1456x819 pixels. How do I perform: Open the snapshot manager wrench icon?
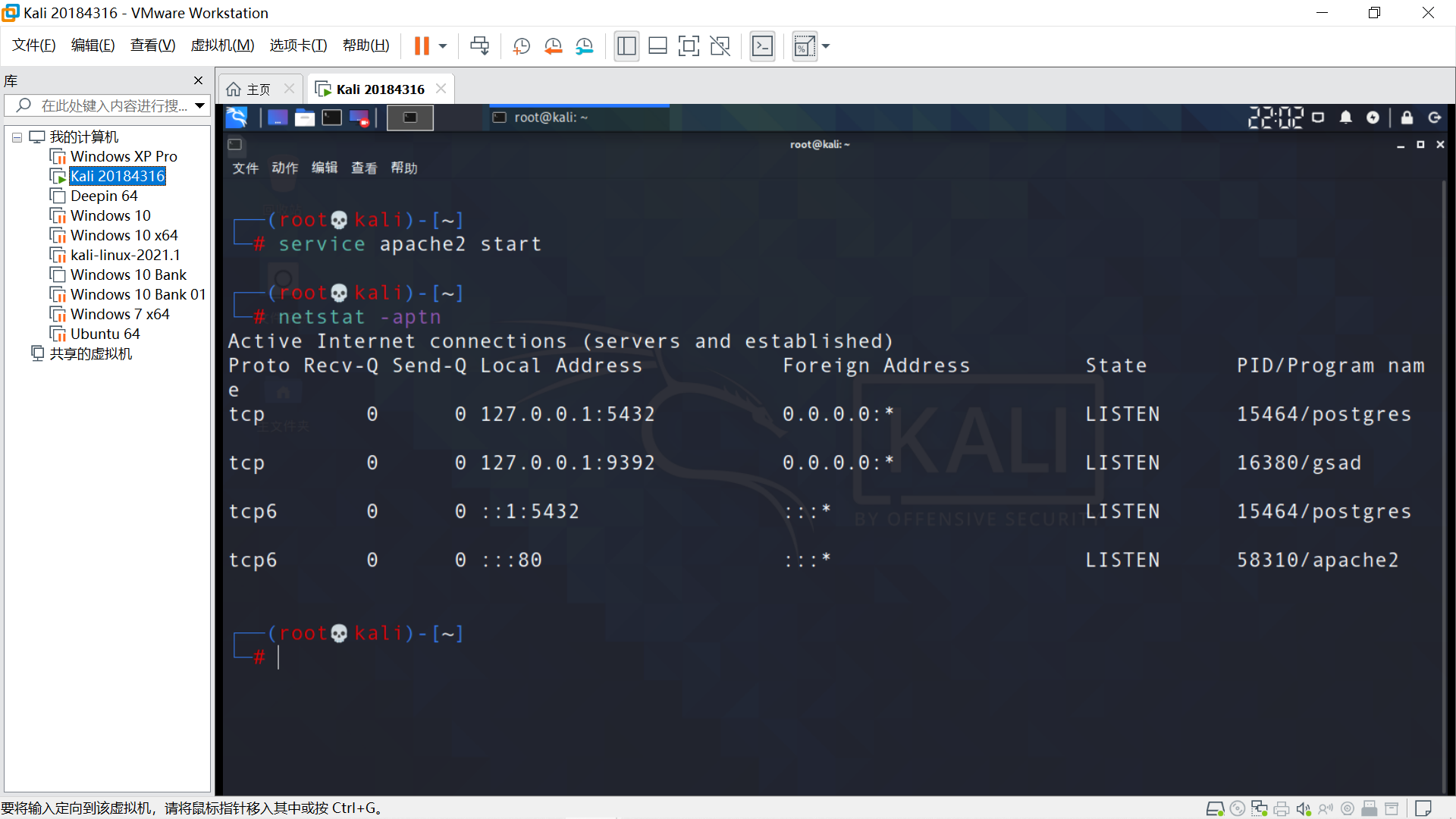584,46
